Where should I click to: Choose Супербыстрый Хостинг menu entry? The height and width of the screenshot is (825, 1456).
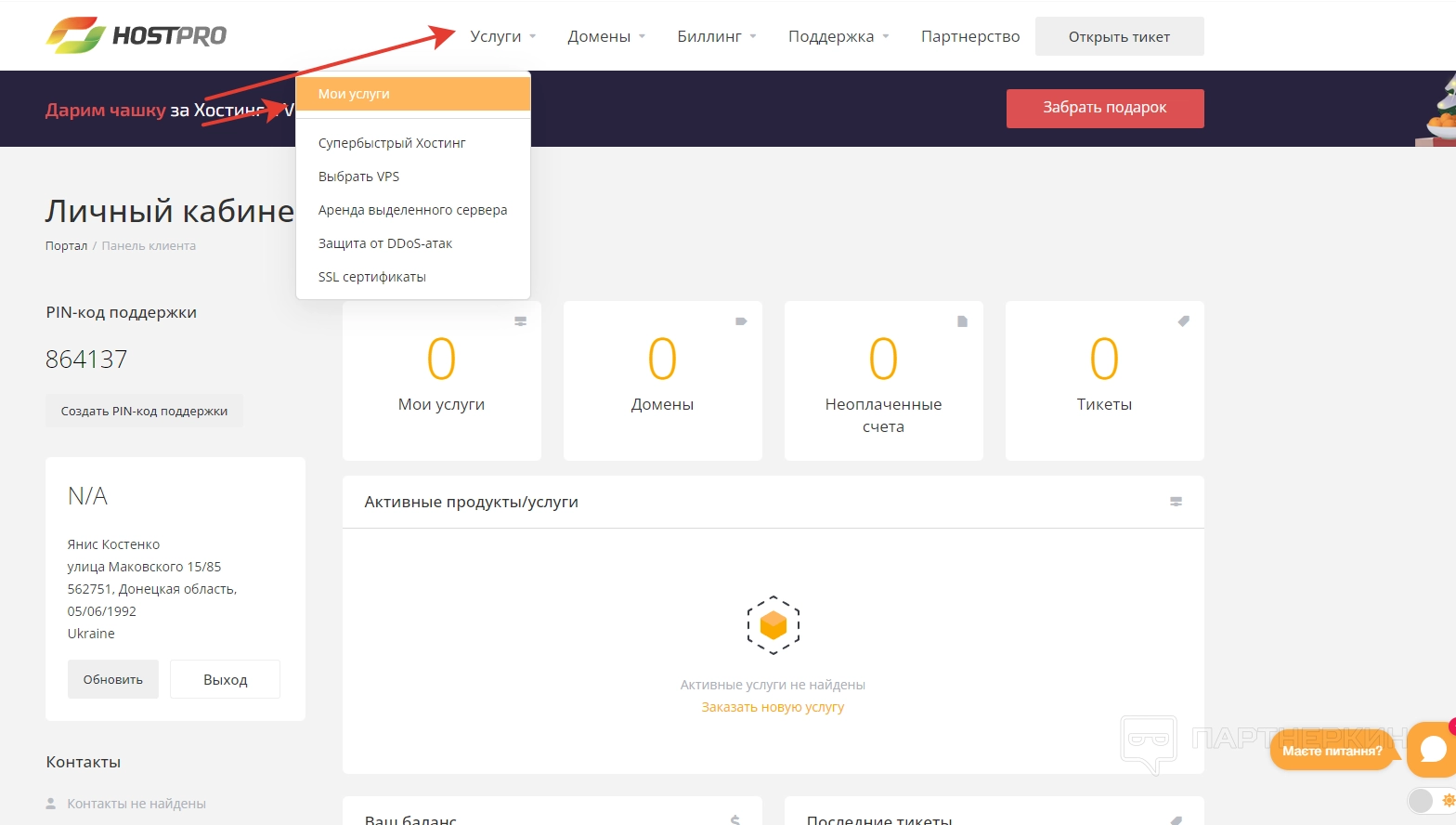tap(413, 143)
